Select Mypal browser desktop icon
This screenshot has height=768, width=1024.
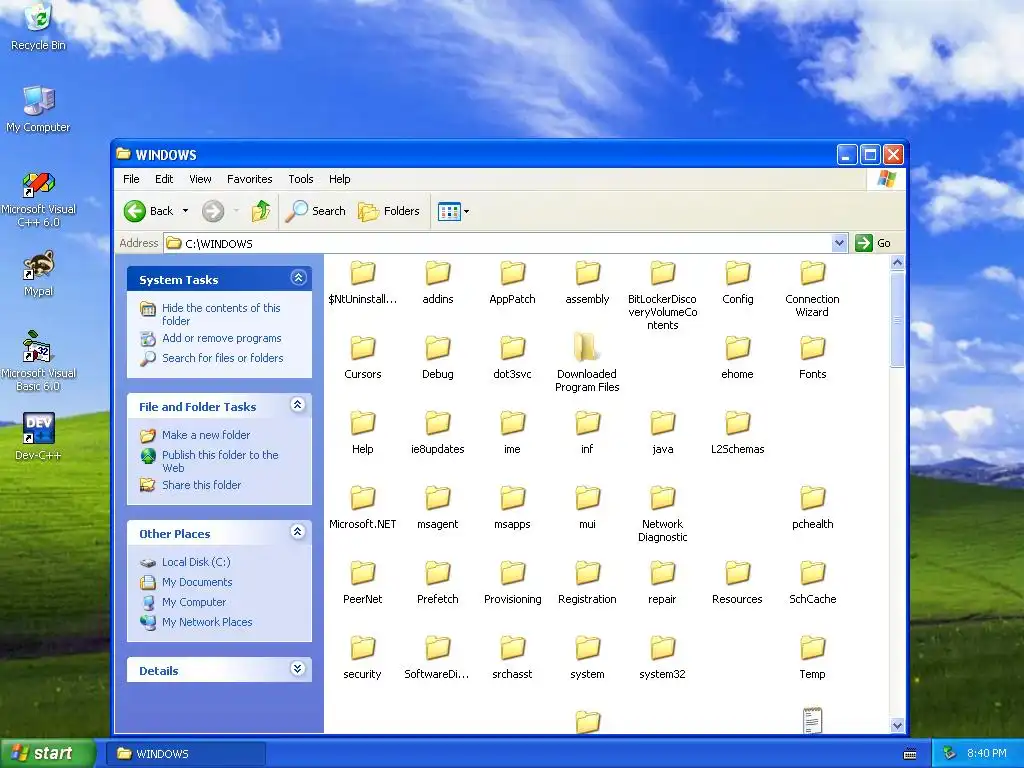coord(39,273)
